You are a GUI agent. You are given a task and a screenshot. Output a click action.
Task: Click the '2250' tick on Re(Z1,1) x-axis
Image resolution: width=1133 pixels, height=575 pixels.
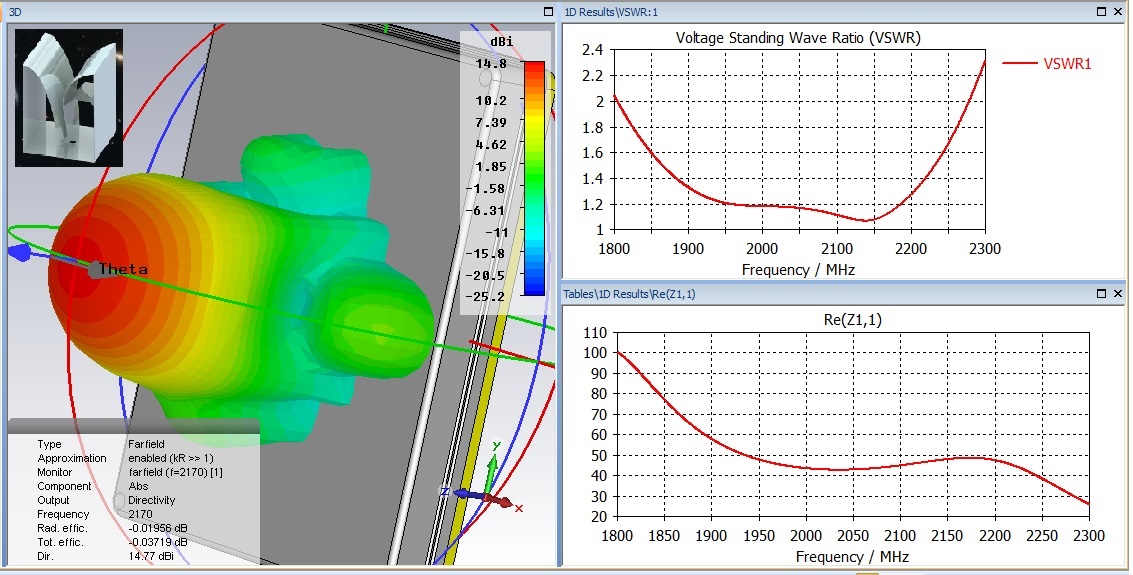tap(1042, 536)
